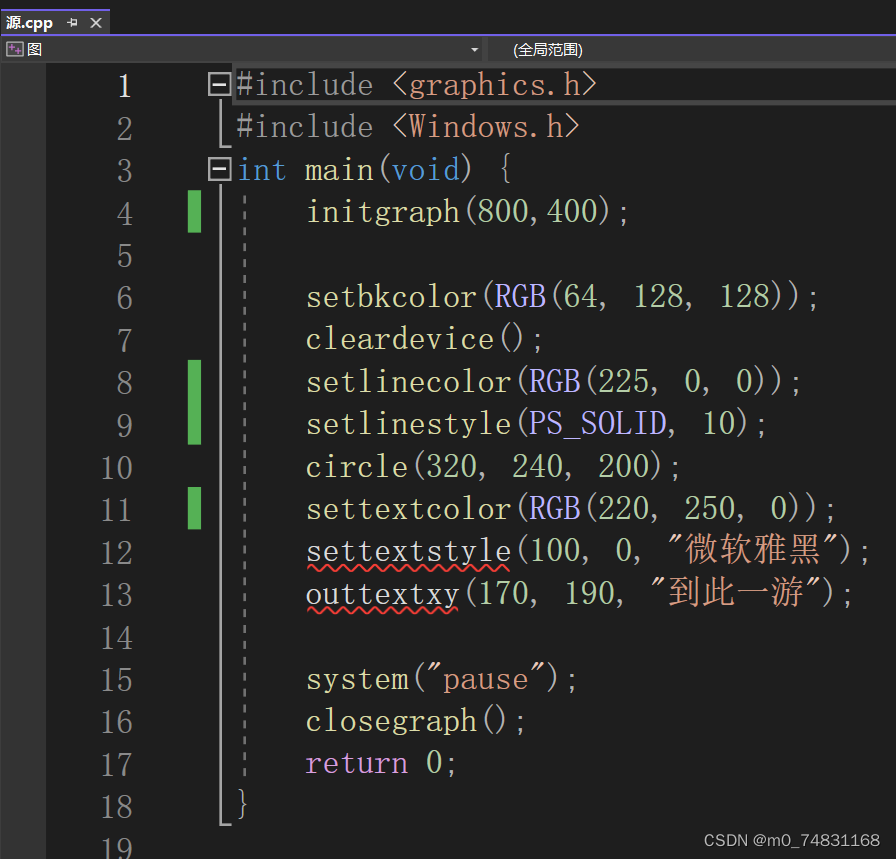Click the green change marker at line 4
896x859 pixels.
(x=194, y=211)
